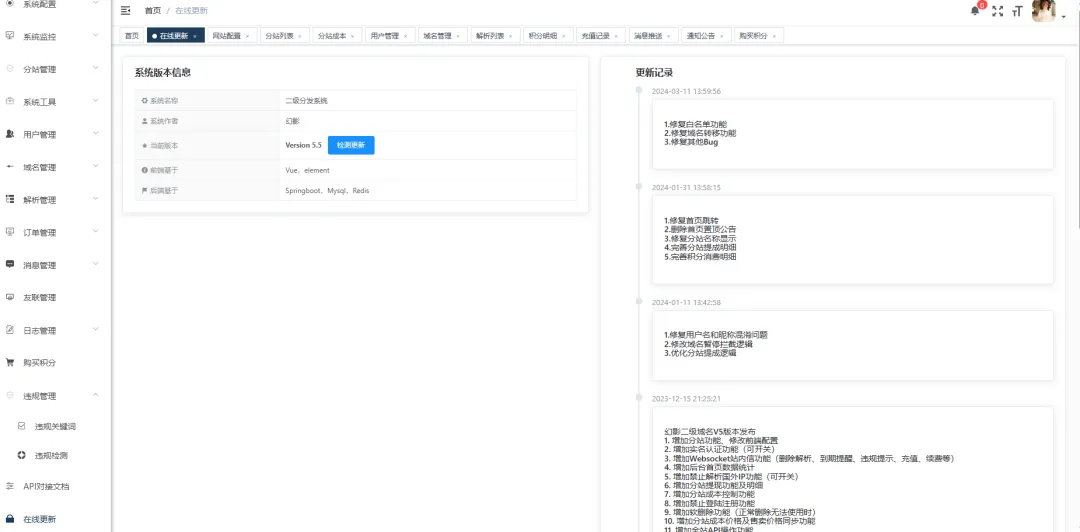This screenshot has width=1080, height=532.
Task: Switch to the 通知公告 tab
Action: 700,36
